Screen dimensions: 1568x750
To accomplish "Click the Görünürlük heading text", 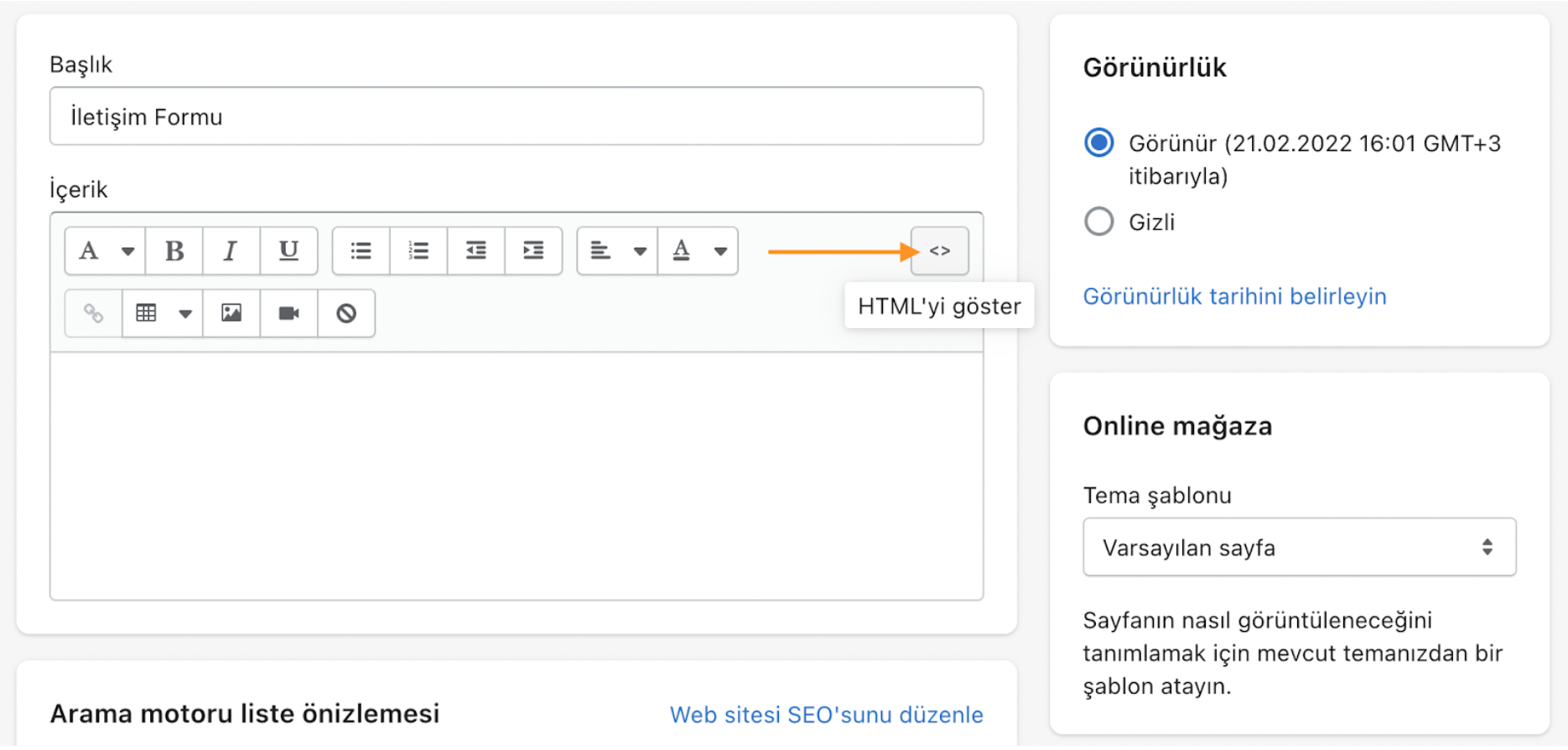I will coord(1155,67).
